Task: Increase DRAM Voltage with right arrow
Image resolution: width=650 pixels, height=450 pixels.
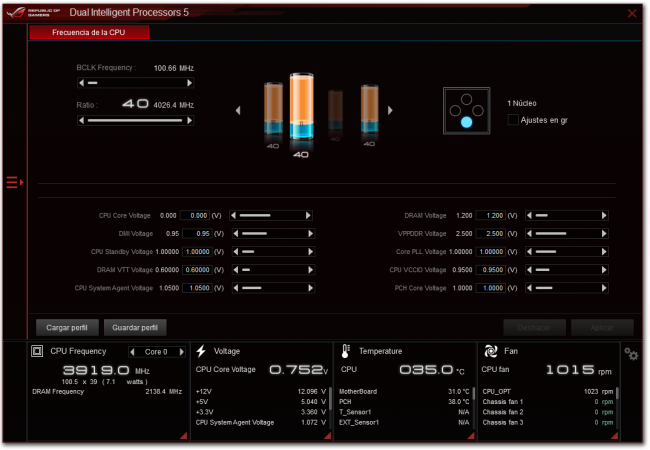Action: (604, 215)
